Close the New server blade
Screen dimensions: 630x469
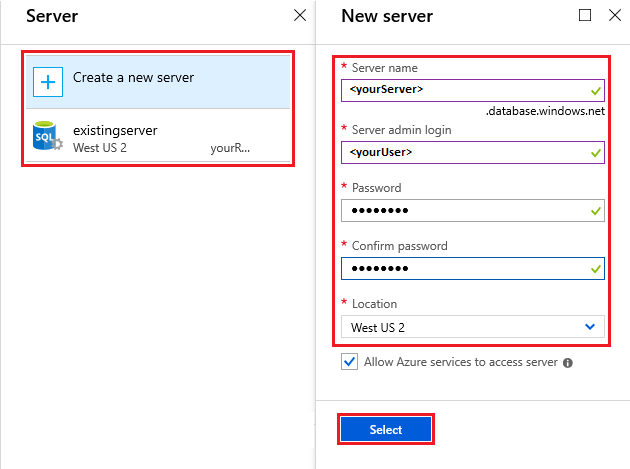point(615,15)
